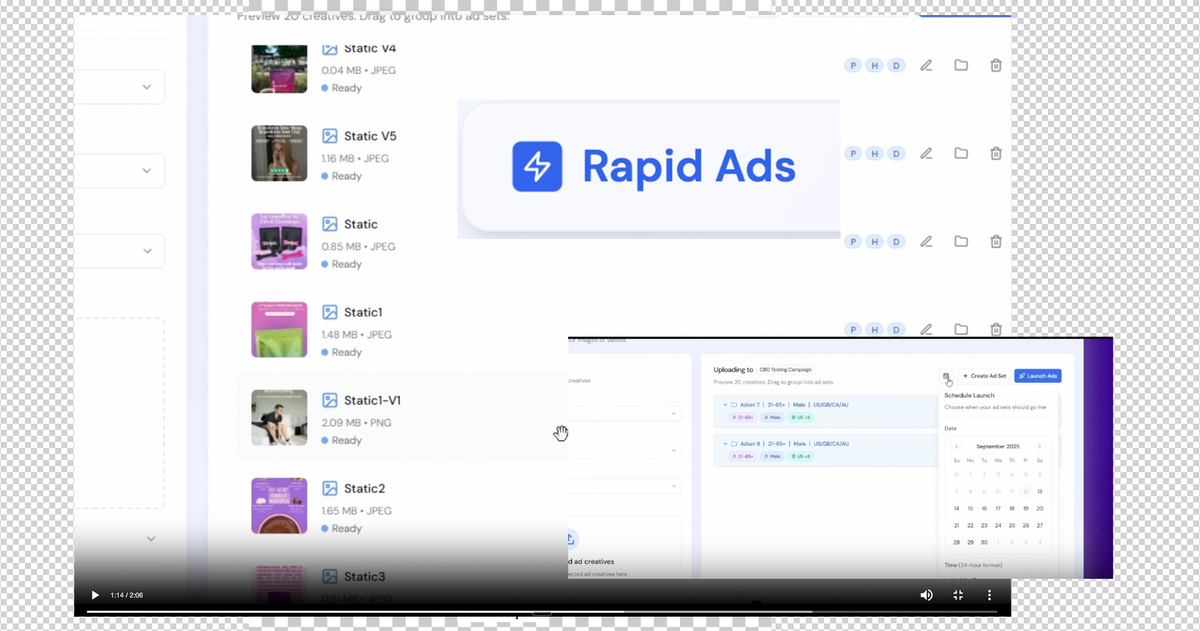Click the P platform icon on Static V4 row

pos(853,65)
